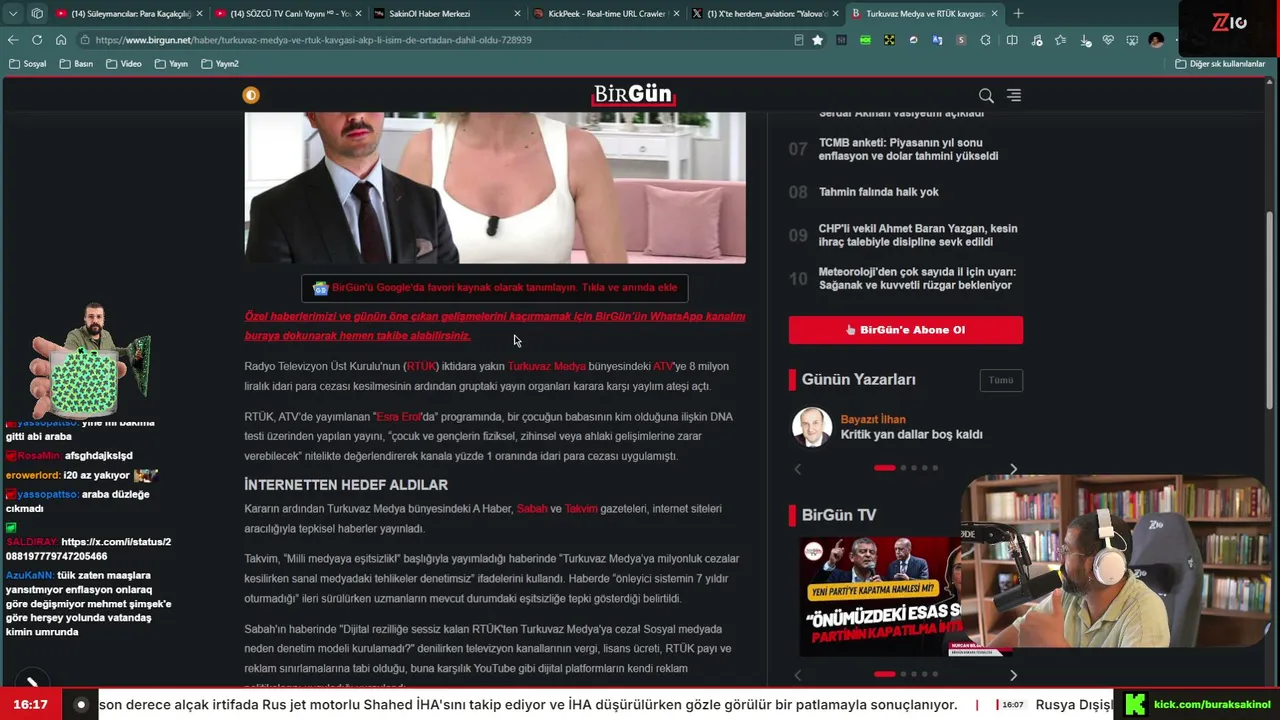The image size is (1280, 720).
Task: Click Bayazıt İlhan author photo
Action: tap(812, 427)
